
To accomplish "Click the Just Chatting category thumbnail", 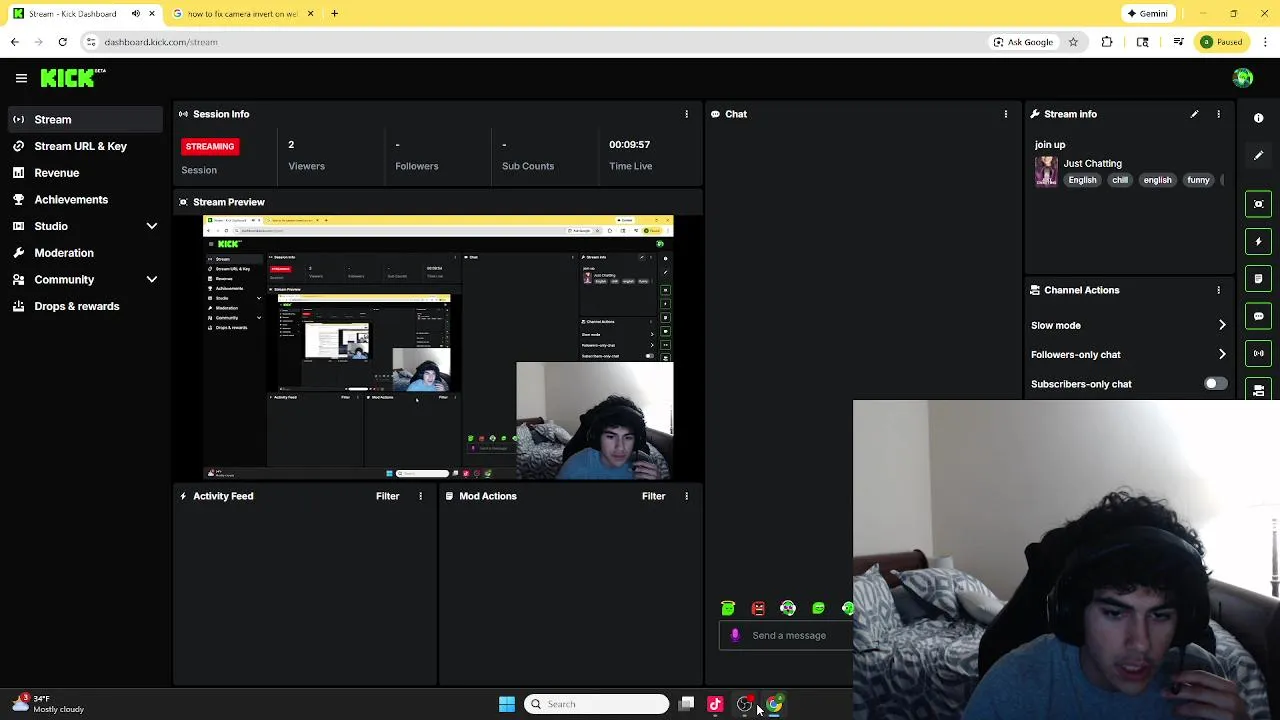I will tap(1046, 171).
